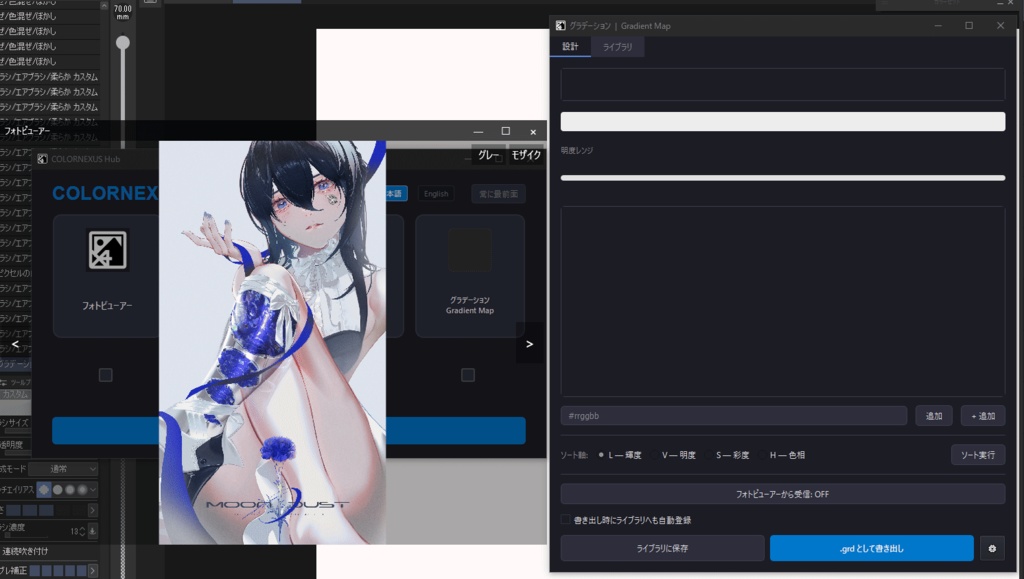1024x579 pixels.
Task: Click ソート実行 button
Action: 978,455
